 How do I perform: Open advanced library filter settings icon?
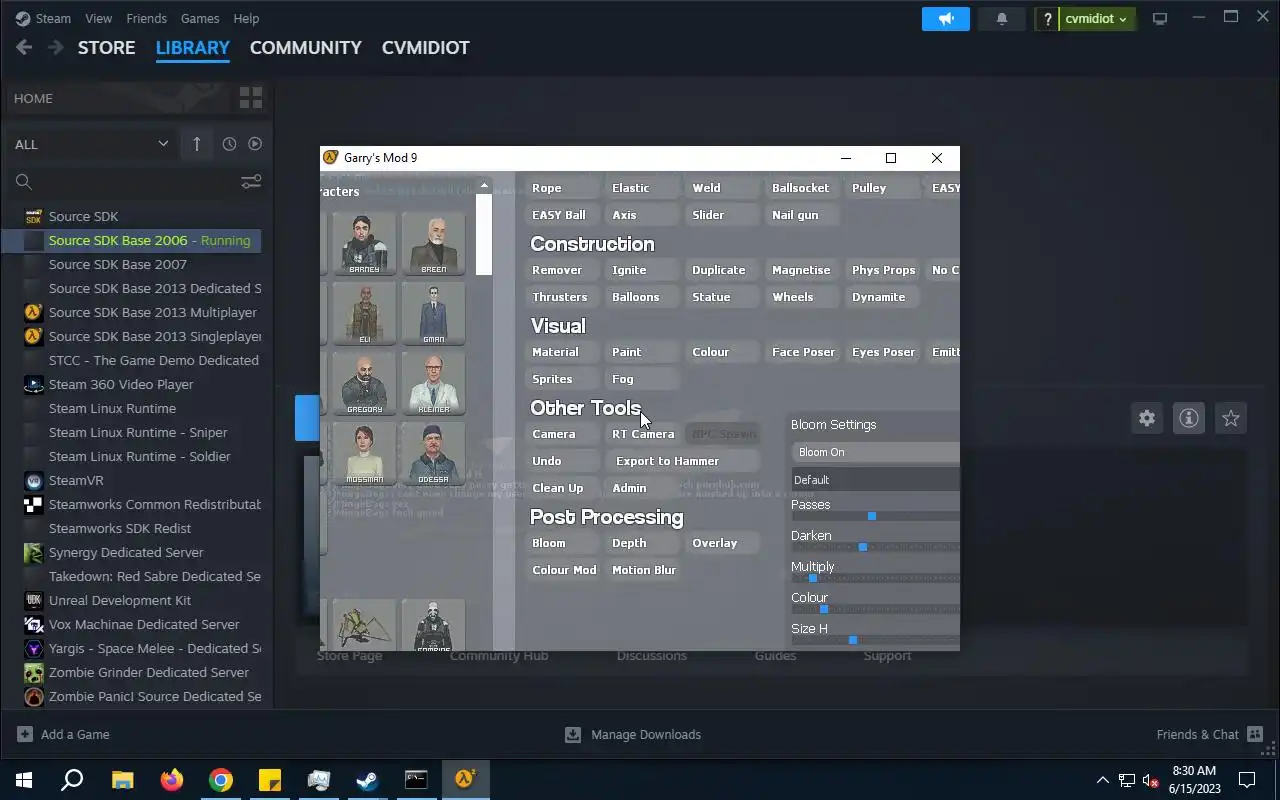[251, 181]
